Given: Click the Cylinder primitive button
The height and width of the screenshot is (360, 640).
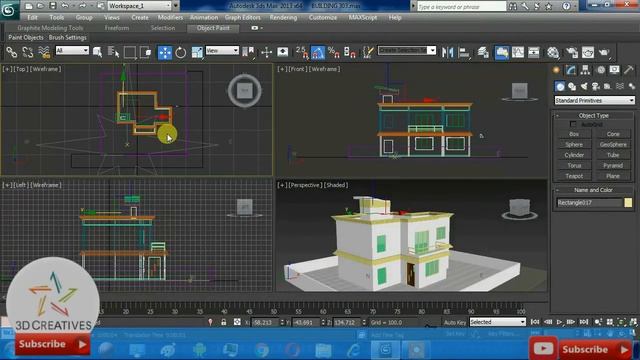Looking at the screenshot, I should [574, 155].
